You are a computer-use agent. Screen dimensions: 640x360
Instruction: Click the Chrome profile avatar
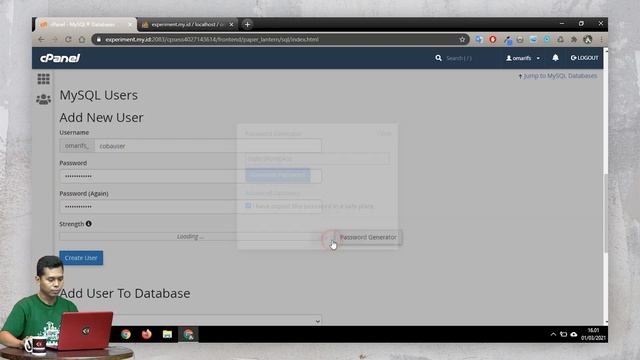[x=588, y=40]
